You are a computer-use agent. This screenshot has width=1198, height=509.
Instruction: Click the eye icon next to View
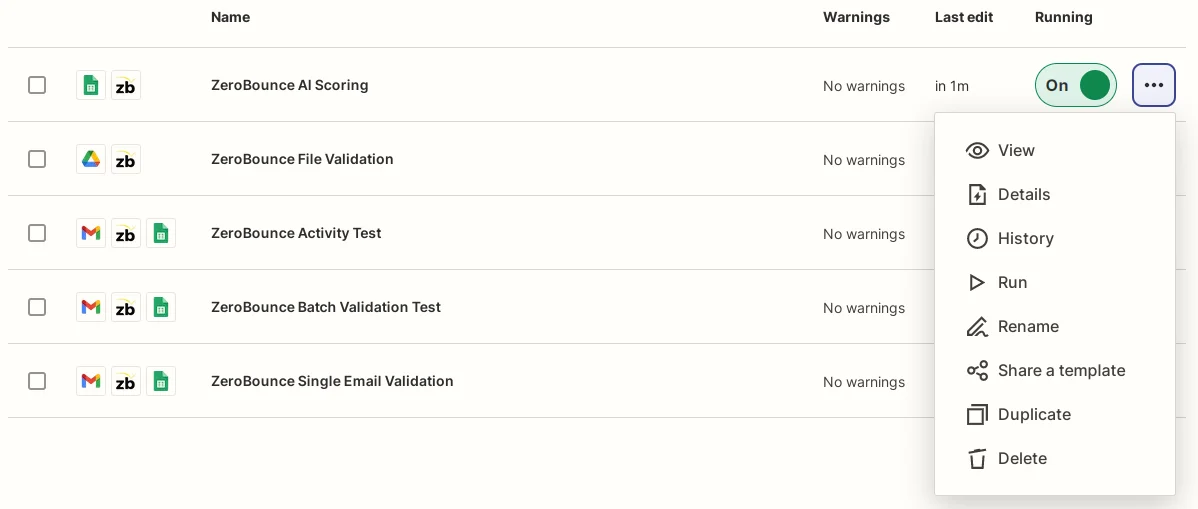coord(977,151)
